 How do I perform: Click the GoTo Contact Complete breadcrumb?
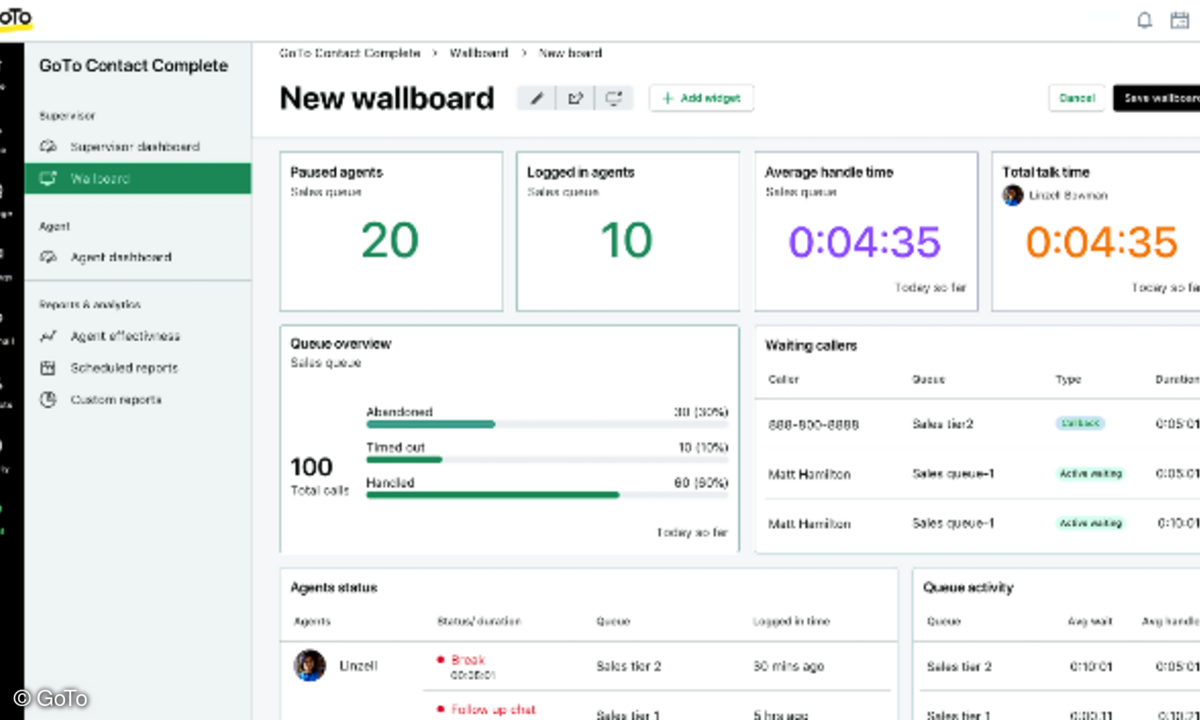(x=350, y=53)
